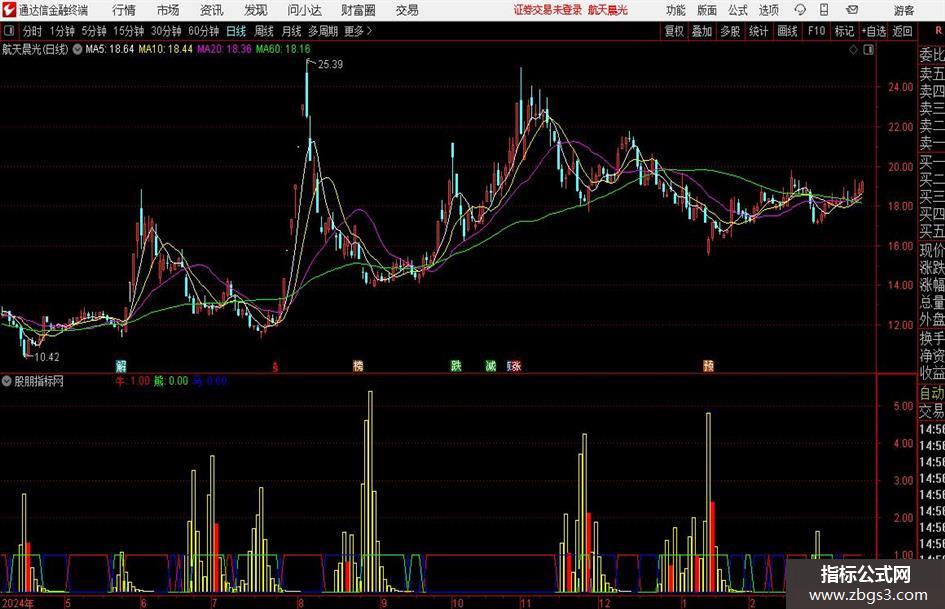Open the 财富圈 menu

[x=358, y=10]
